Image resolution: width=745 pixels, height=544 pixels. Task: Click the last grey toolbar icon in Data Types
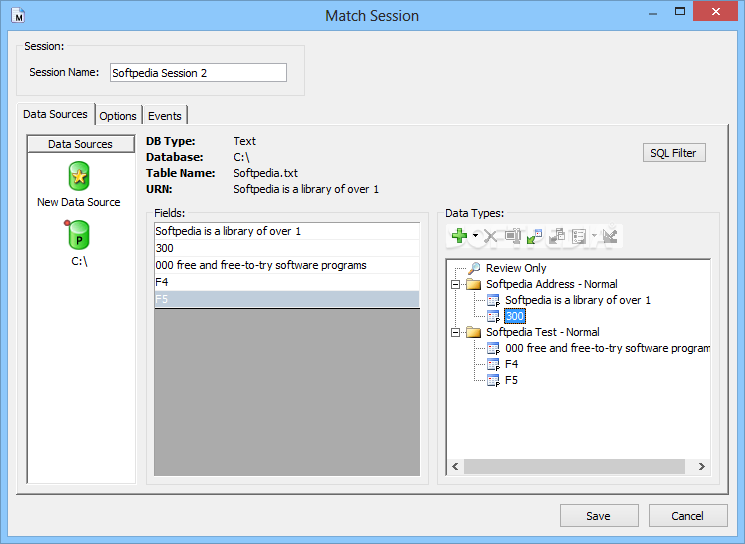[610, 236]
